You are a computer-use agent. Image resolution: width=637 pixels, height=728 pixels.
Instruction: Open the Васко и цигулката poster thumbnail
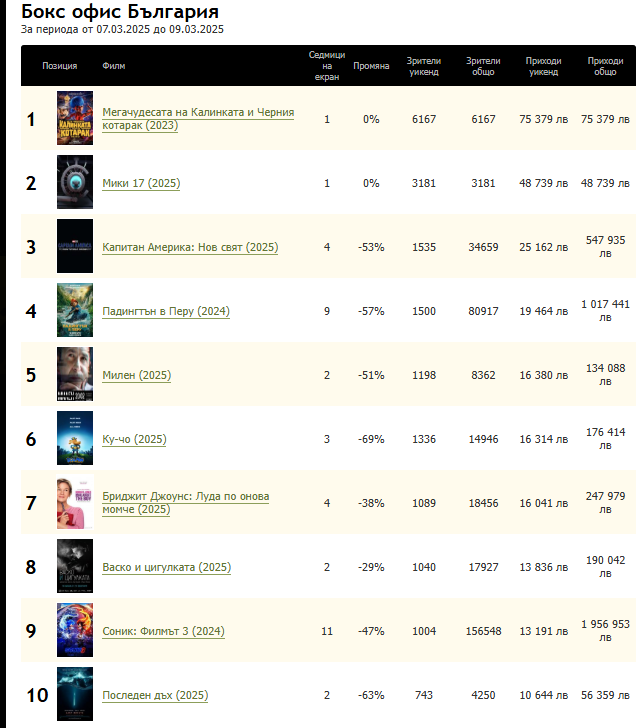75,567
